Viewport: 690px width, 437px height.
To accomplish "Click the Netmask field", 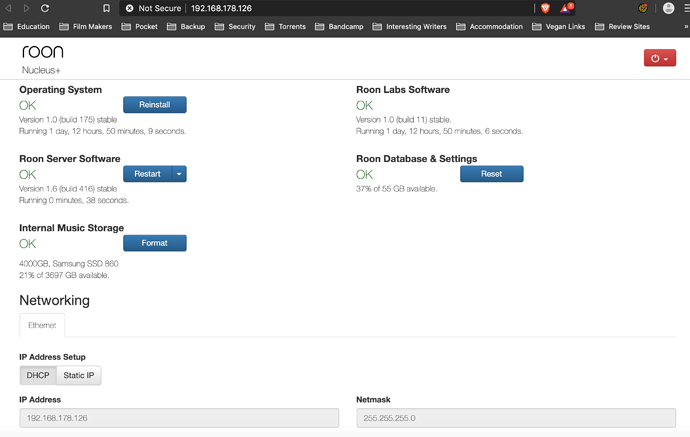I will click(516, 418).
